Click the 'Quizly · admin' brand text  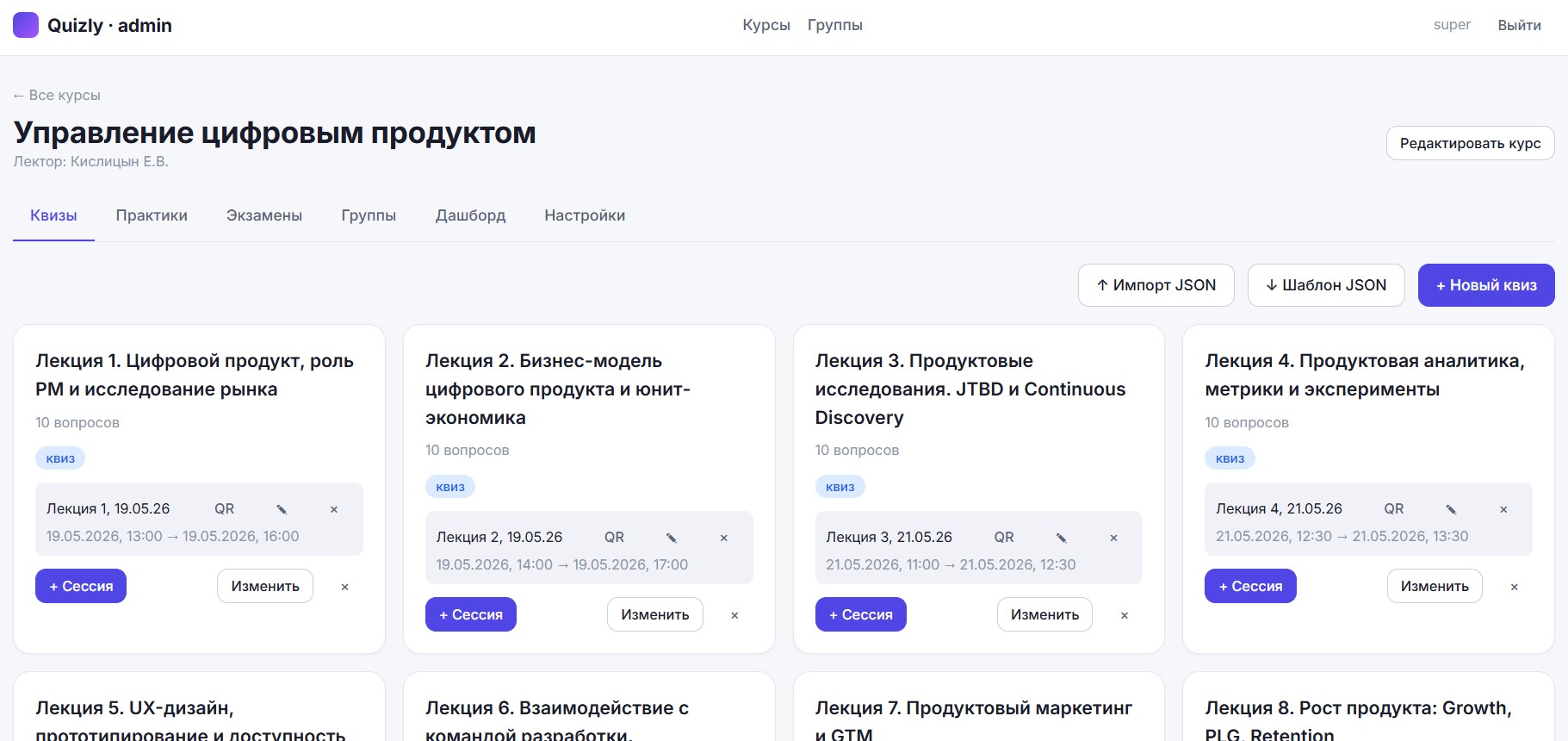(x=109, y=25)
